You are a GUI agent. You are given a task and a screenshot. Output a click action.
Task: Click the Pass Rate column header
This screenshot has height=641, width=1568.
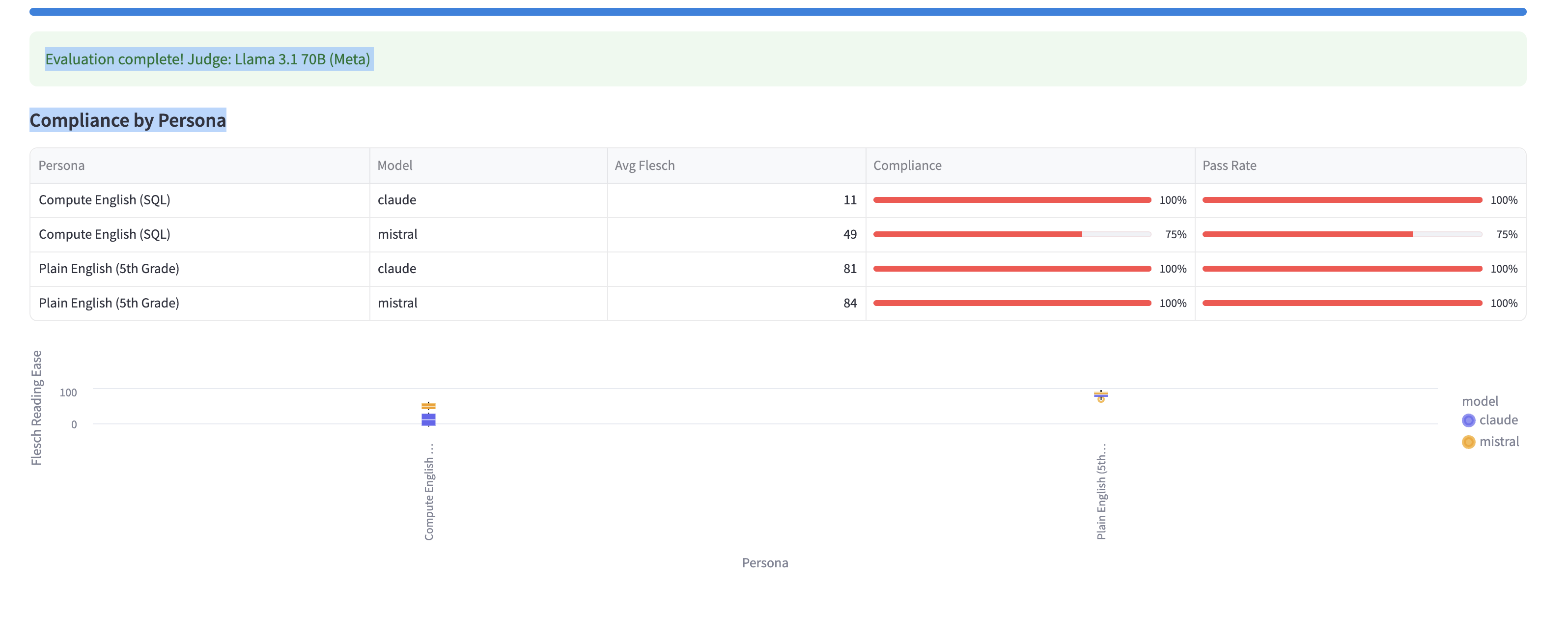1229,166
